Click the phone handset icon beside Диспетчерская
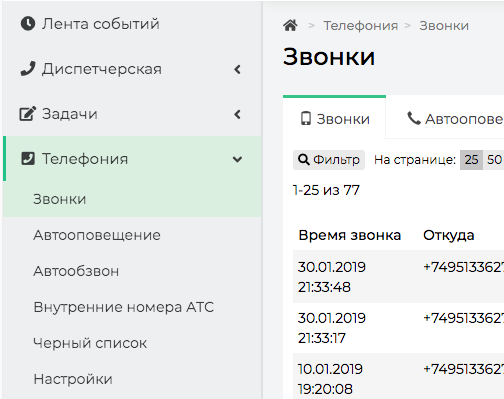 [28, 69]
